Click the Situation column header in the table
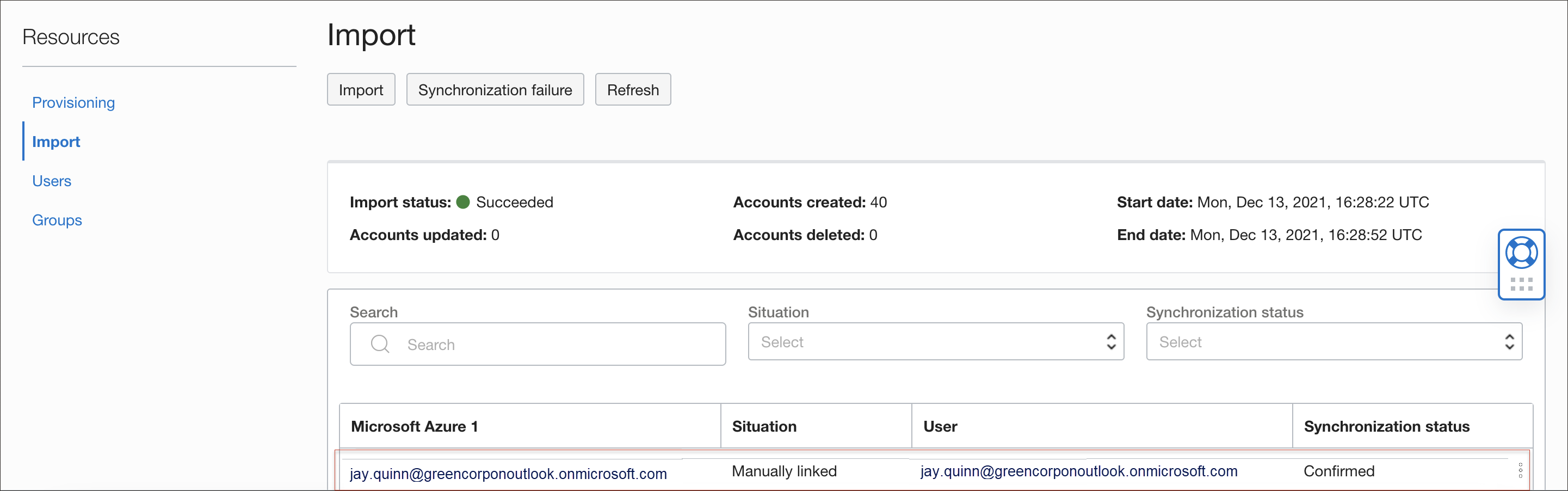The width and height of the screenshot is (1568, 491). 764,426
